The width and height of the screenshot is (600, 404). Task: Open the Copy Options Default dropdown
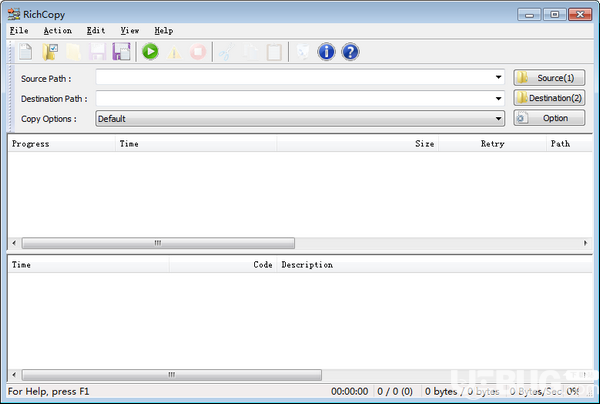[300, 119]
